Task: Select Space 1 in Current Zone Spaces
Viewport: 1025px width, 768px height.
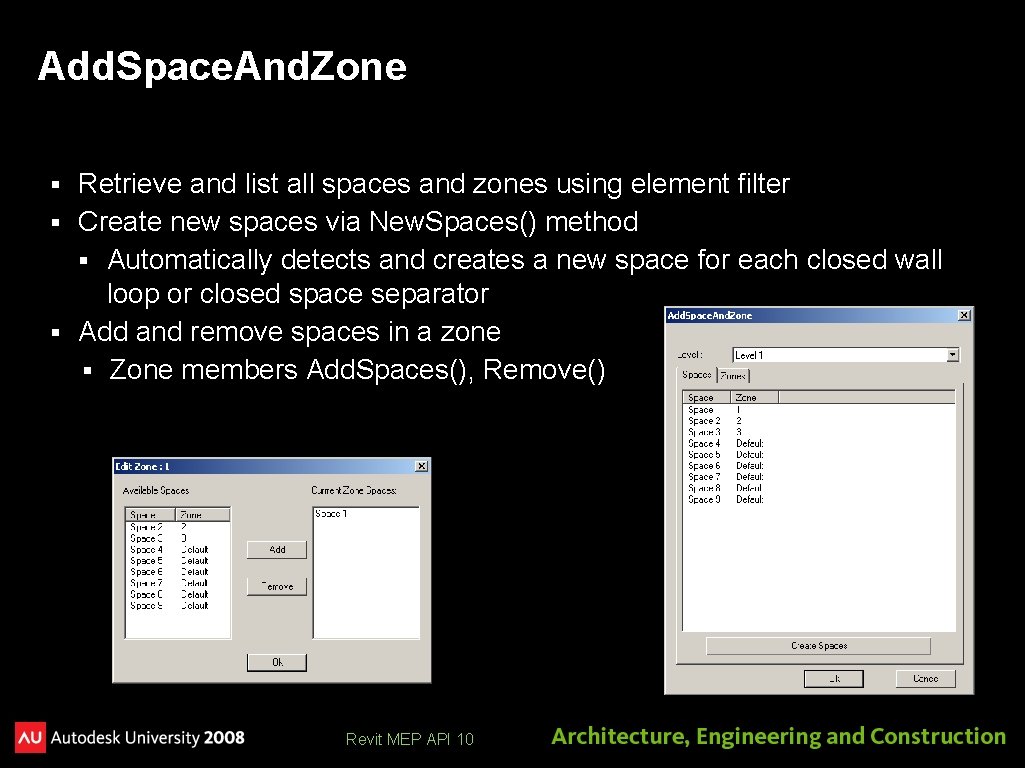Action: click(x=366, y=514)
